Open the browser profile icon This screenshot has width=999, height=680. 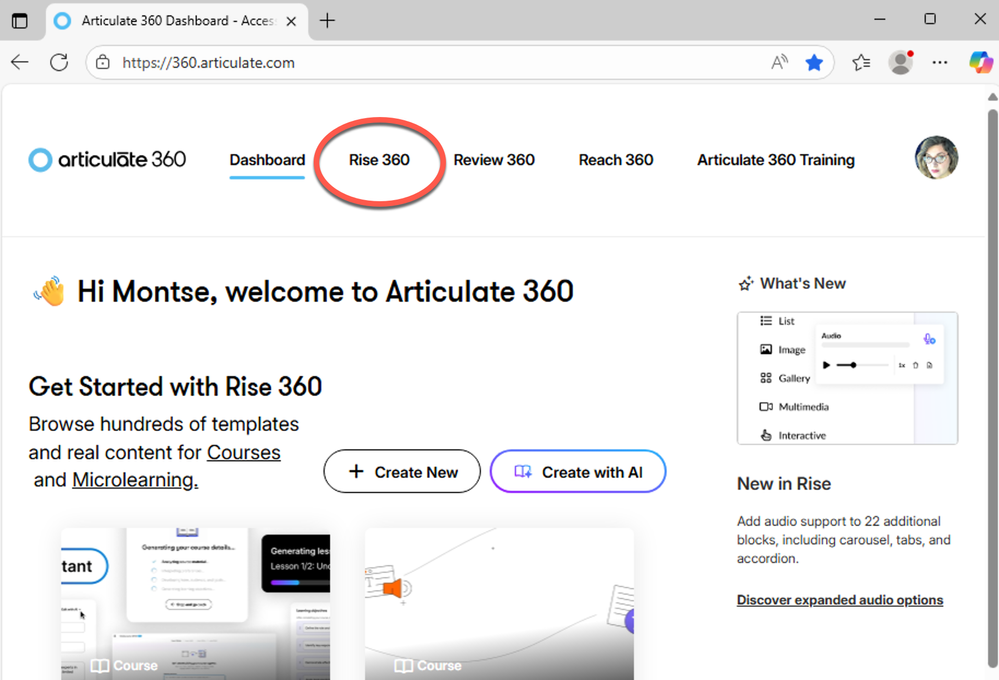click(901, 62)
